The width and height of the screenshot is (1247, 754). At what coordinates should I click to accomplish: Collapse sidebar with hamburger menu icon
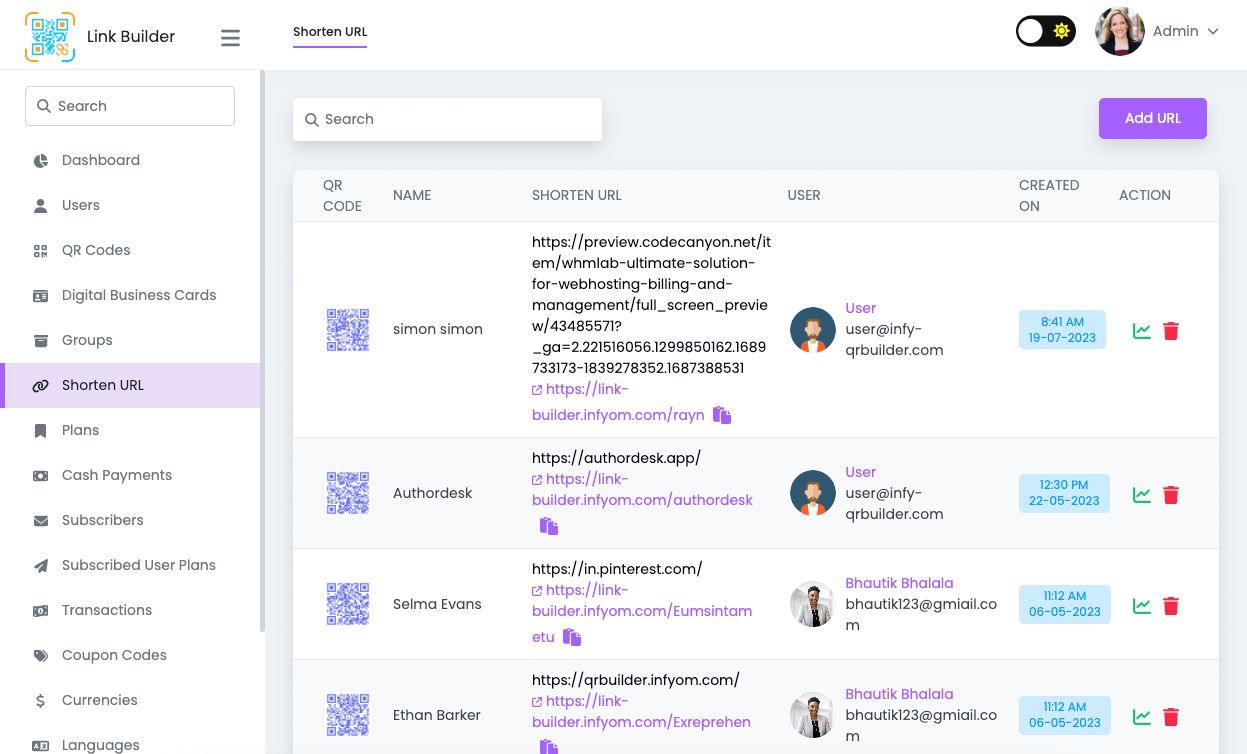(x=230, y=38)
